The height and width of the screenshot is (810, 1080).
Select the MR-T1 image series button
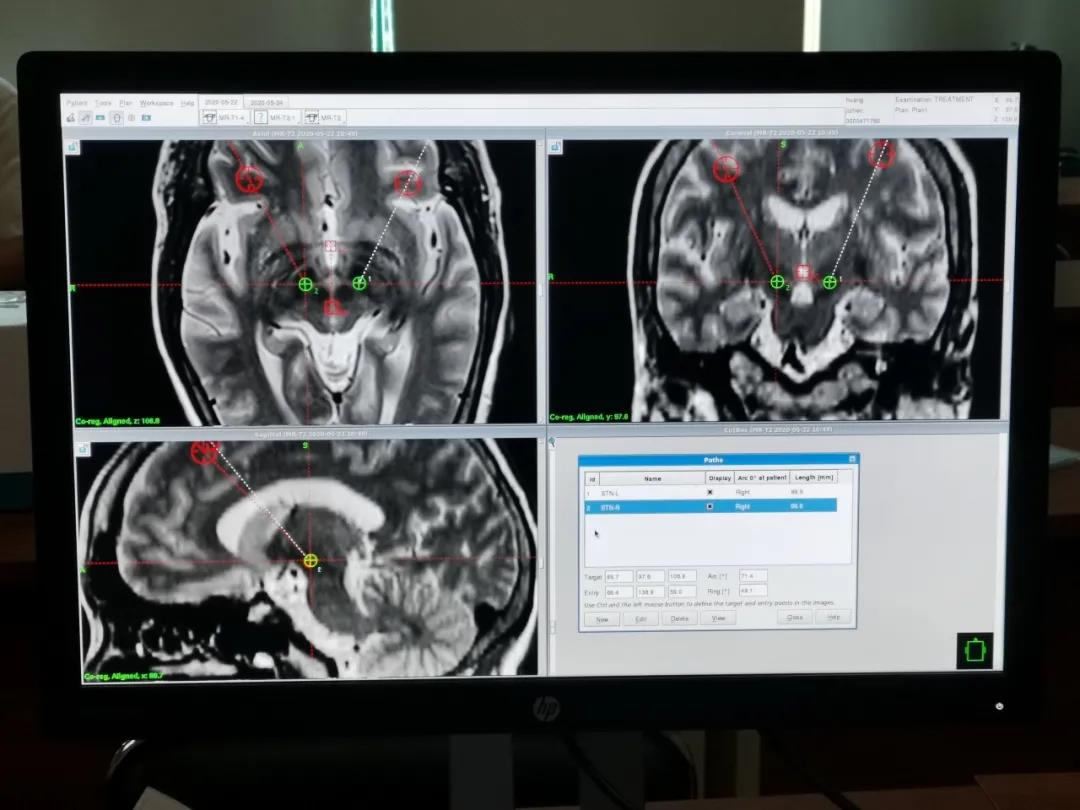226,117
